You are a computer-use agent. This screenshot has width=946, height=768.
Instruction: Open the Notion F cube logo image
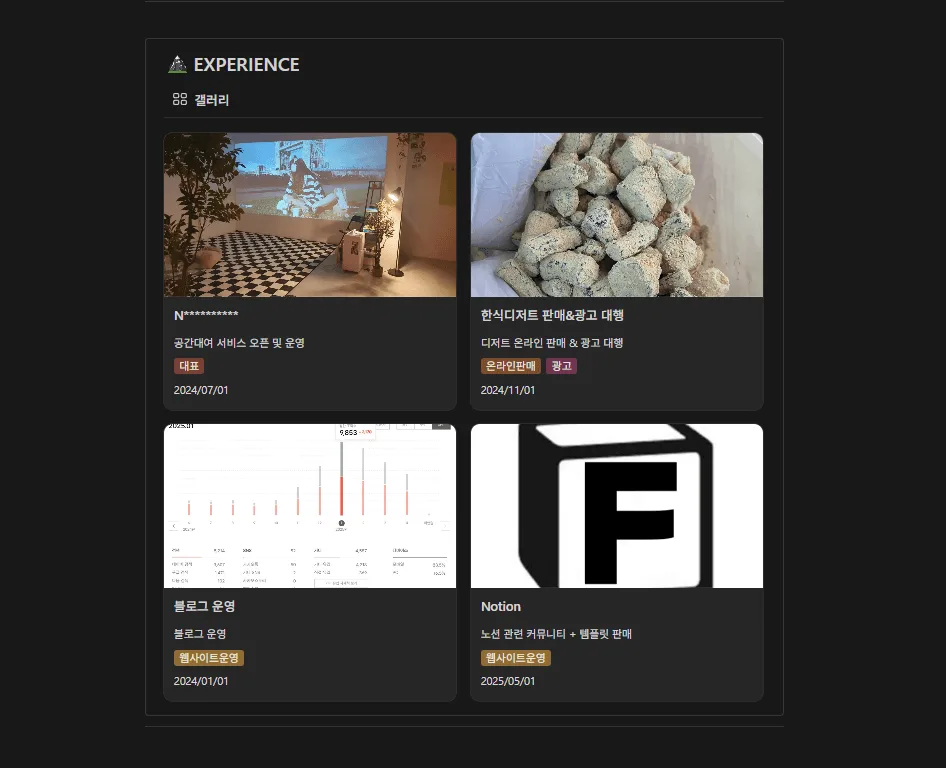617,506
